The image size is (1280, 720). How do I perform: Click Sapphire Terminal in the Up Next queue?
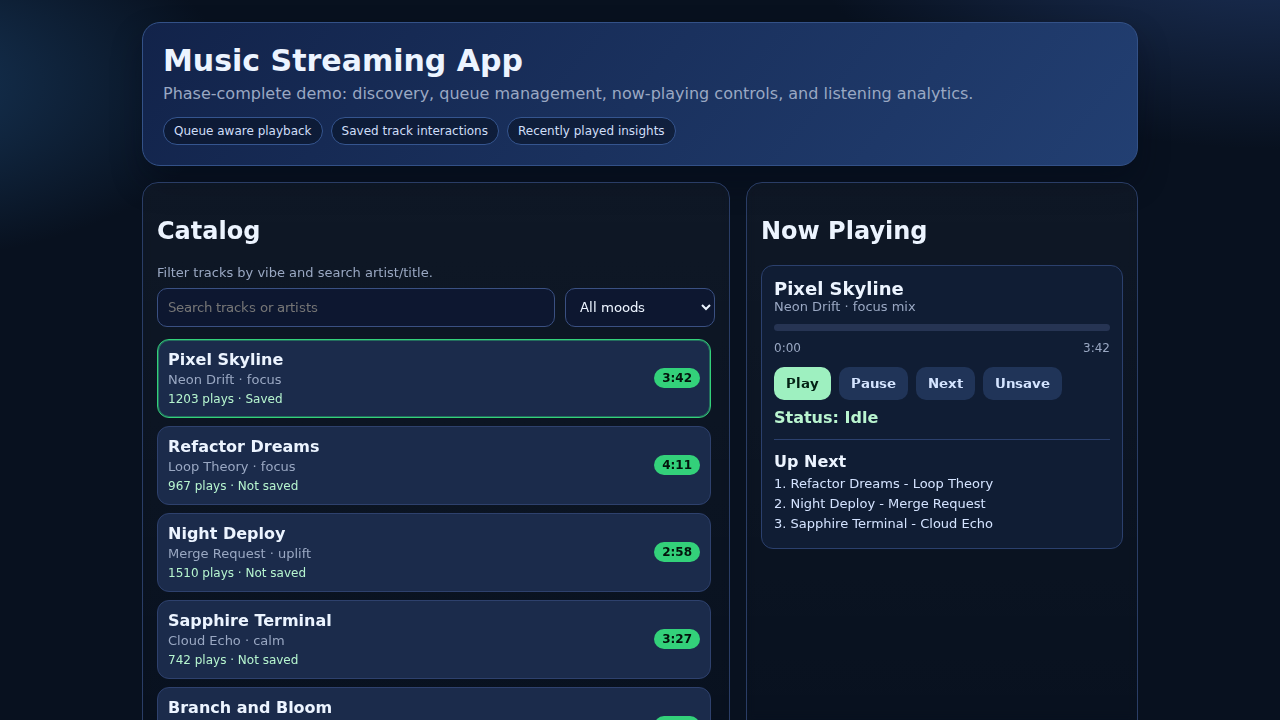click(x=883, y=523)
